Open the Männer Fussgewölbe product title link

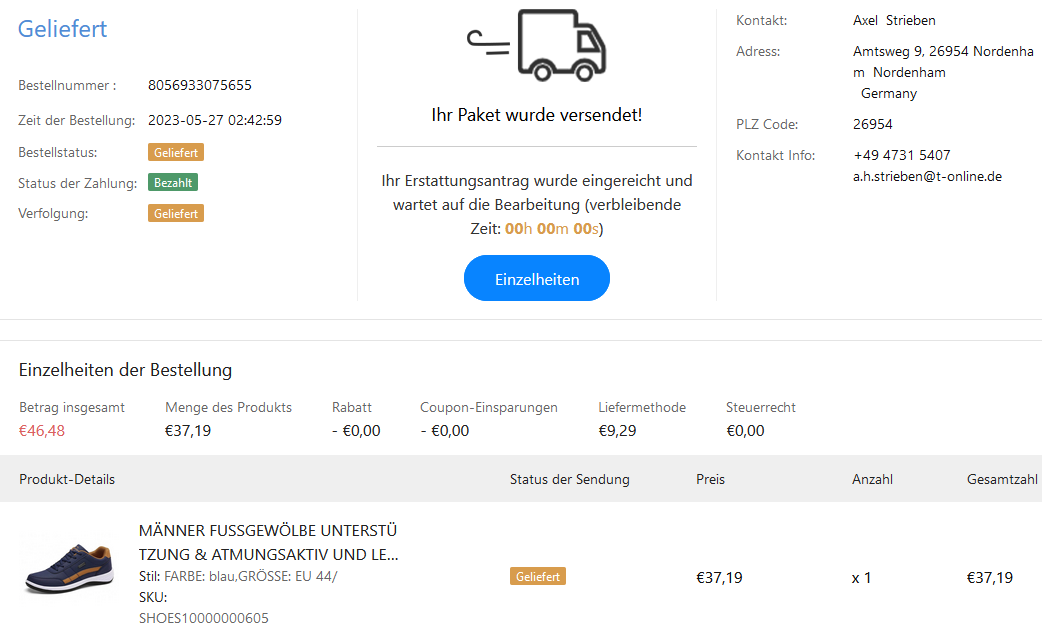268,542
